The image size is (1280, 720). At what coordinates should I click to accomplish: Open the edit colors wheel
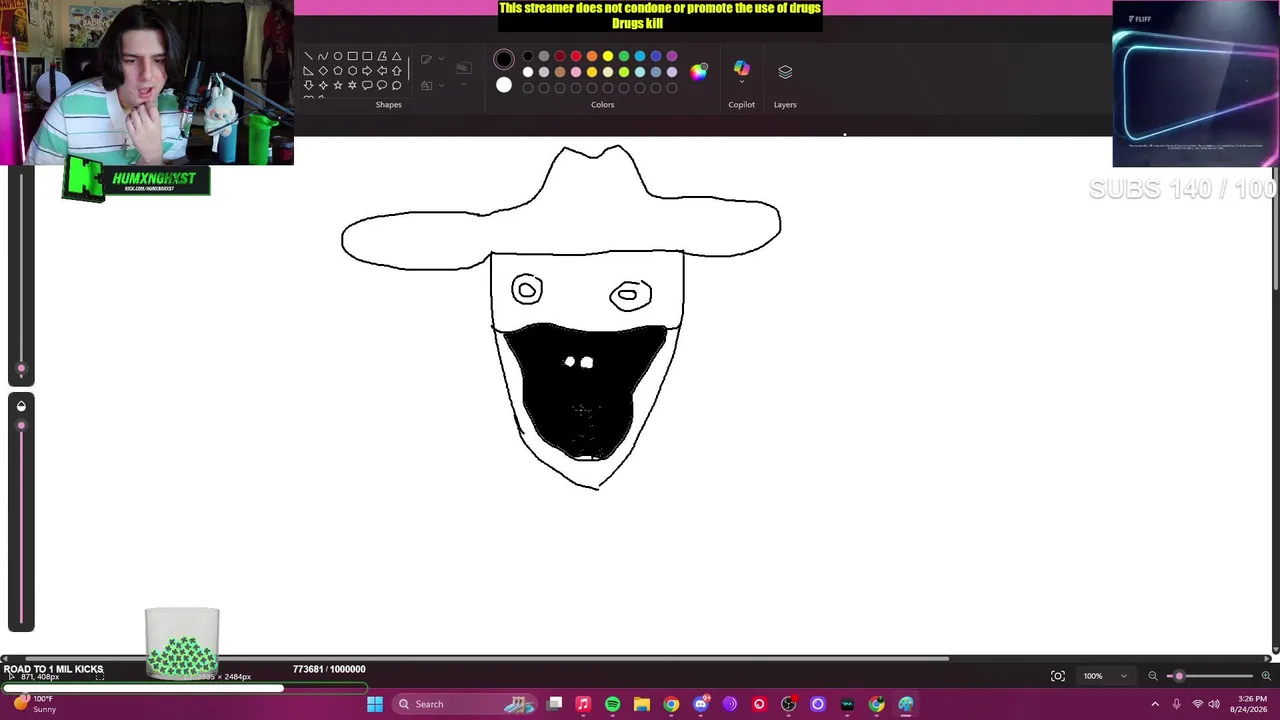point(699,71)
